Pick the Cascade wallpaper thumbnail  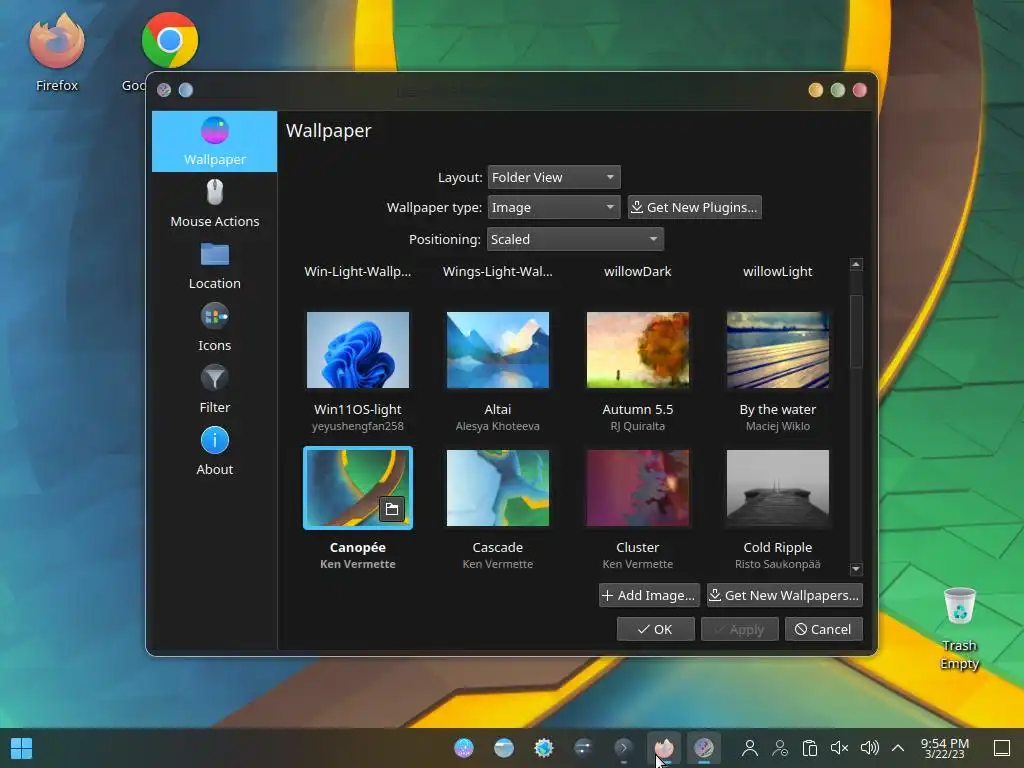tap(498, 488)
